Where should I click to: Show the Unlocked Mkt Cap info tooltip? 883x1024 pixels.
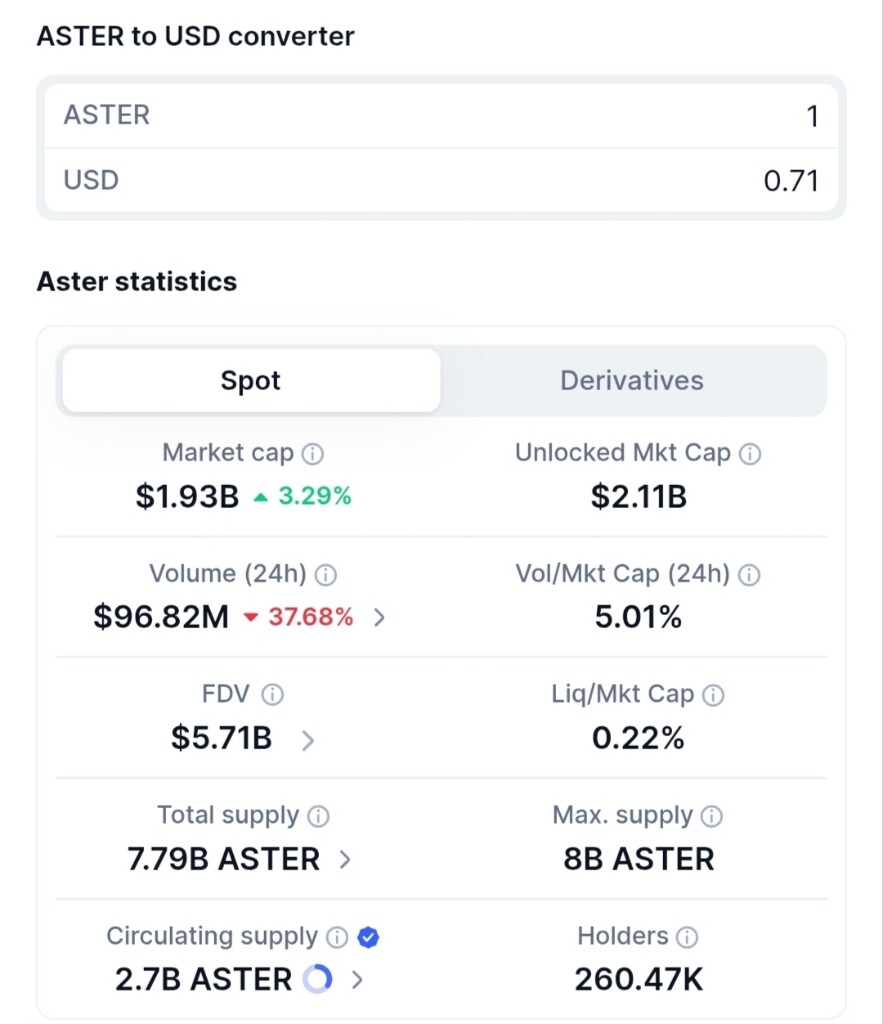(x=750, y=454)
